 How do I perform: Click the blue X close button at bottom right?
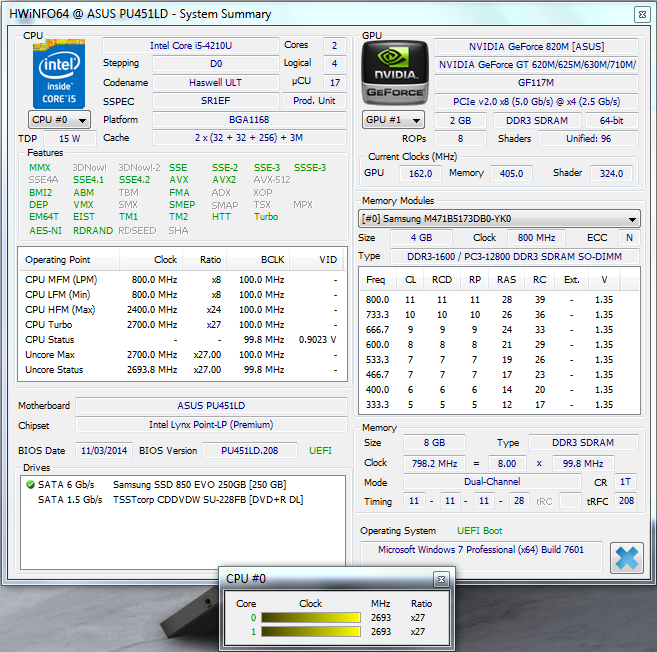[627, 558]
